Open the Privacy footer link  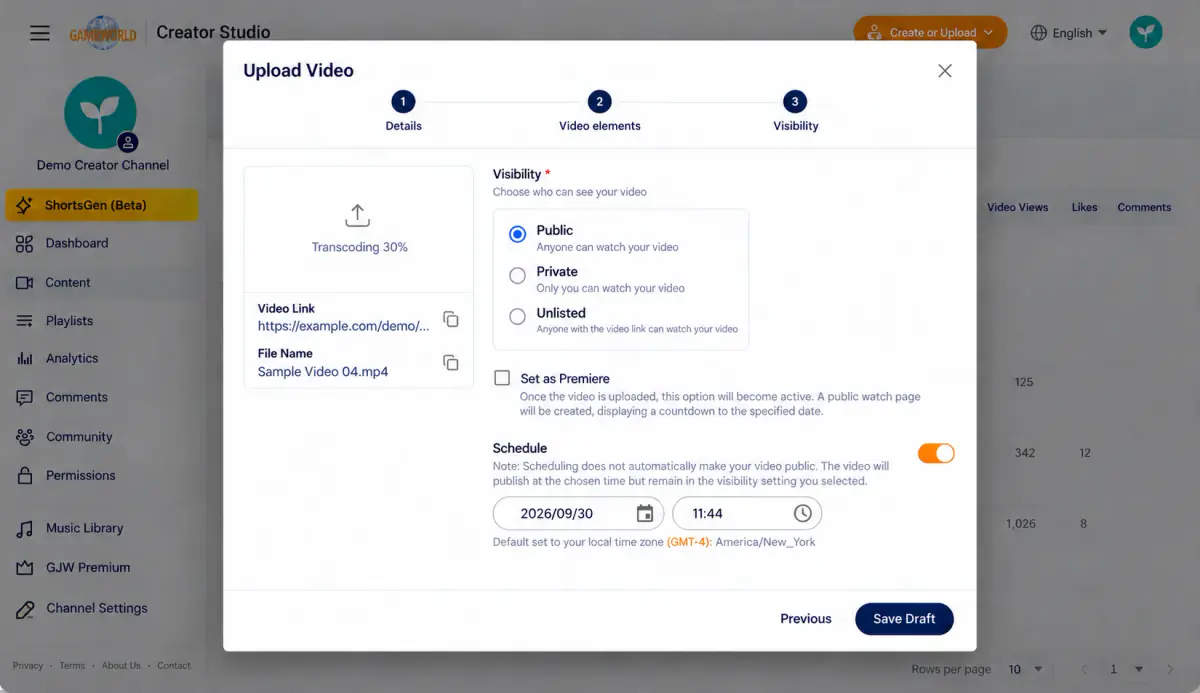coord(28,666)
